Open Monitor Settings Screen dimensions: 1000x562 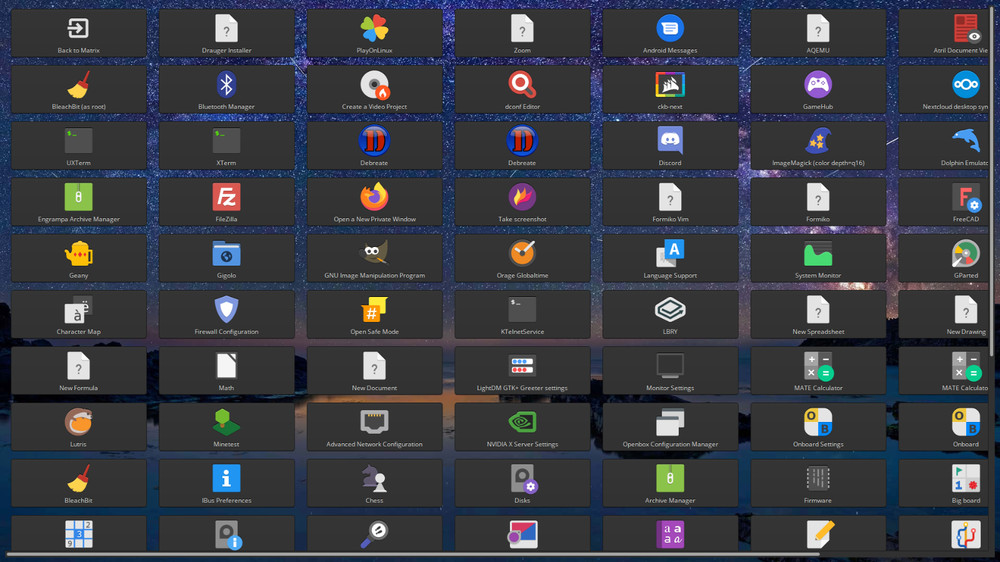tap(670, 370)
